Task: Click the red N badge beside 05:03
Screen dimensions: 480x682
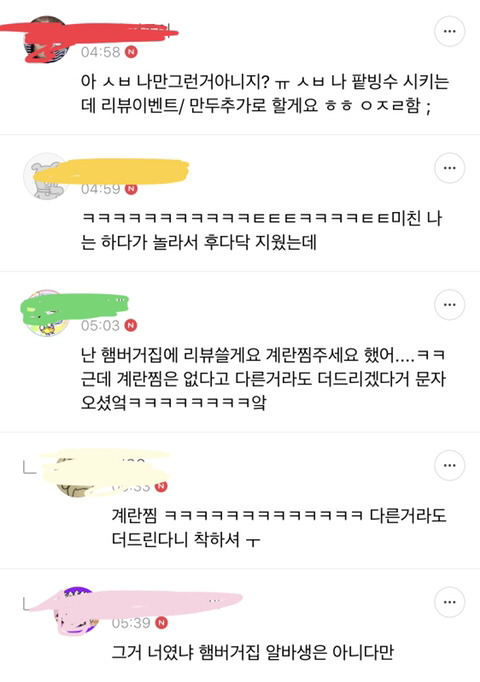Action: 131,325
